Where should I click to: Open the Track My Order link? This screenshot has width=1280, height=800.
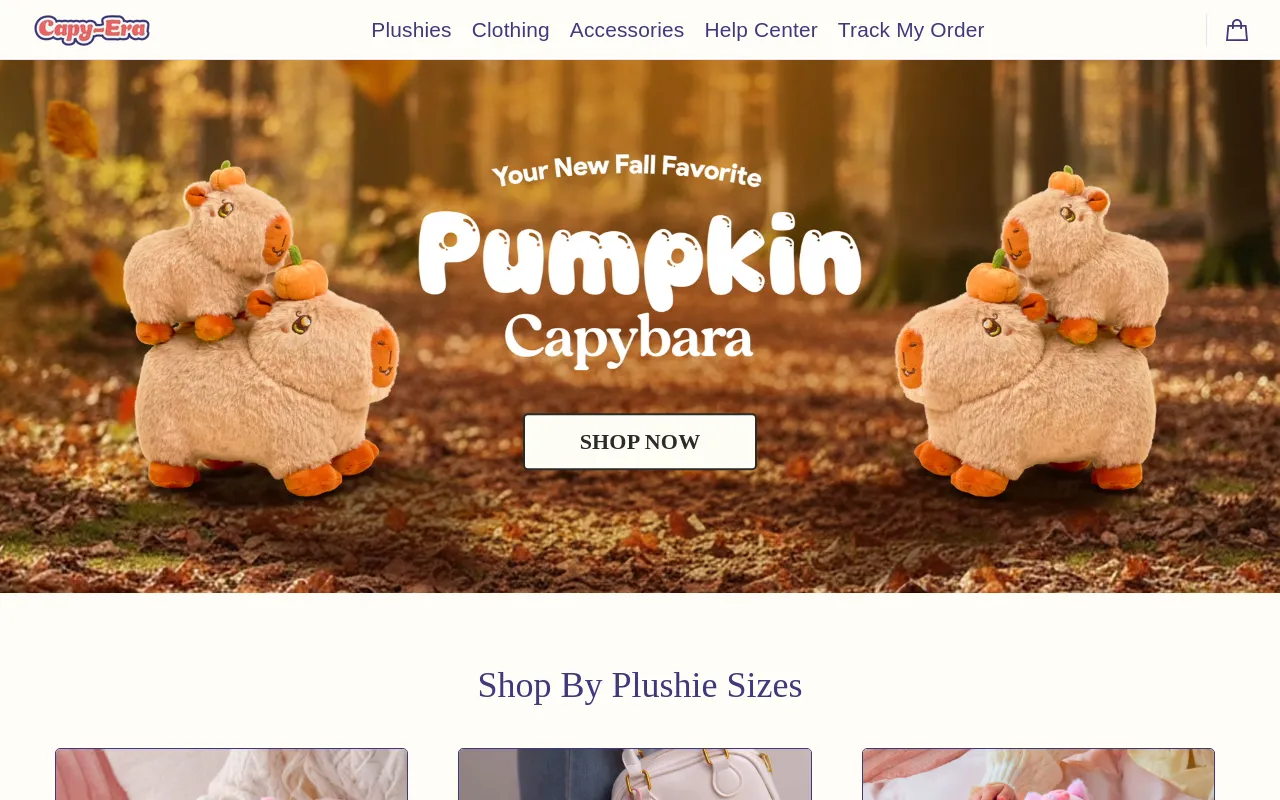pos(911,30)
